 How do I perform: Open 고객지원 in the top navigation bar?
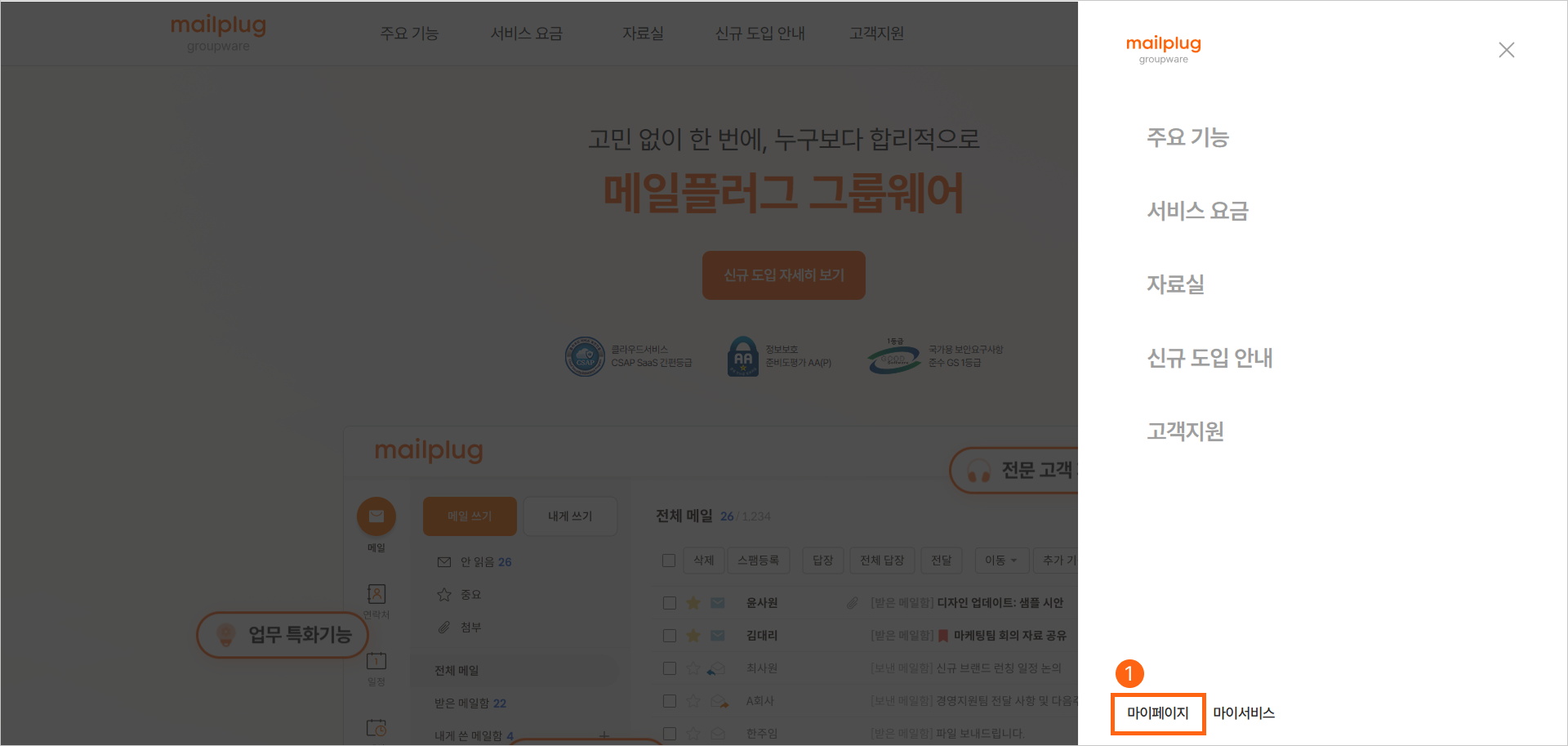click(x=876, y=34)
